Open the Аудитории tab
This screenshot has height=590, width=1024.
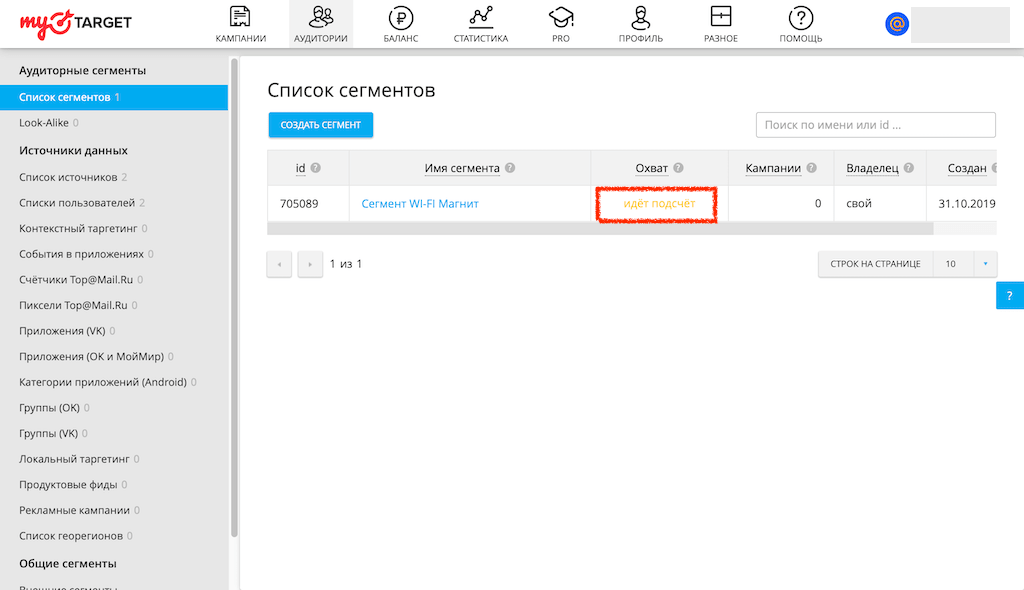click(x=321, y=24)
